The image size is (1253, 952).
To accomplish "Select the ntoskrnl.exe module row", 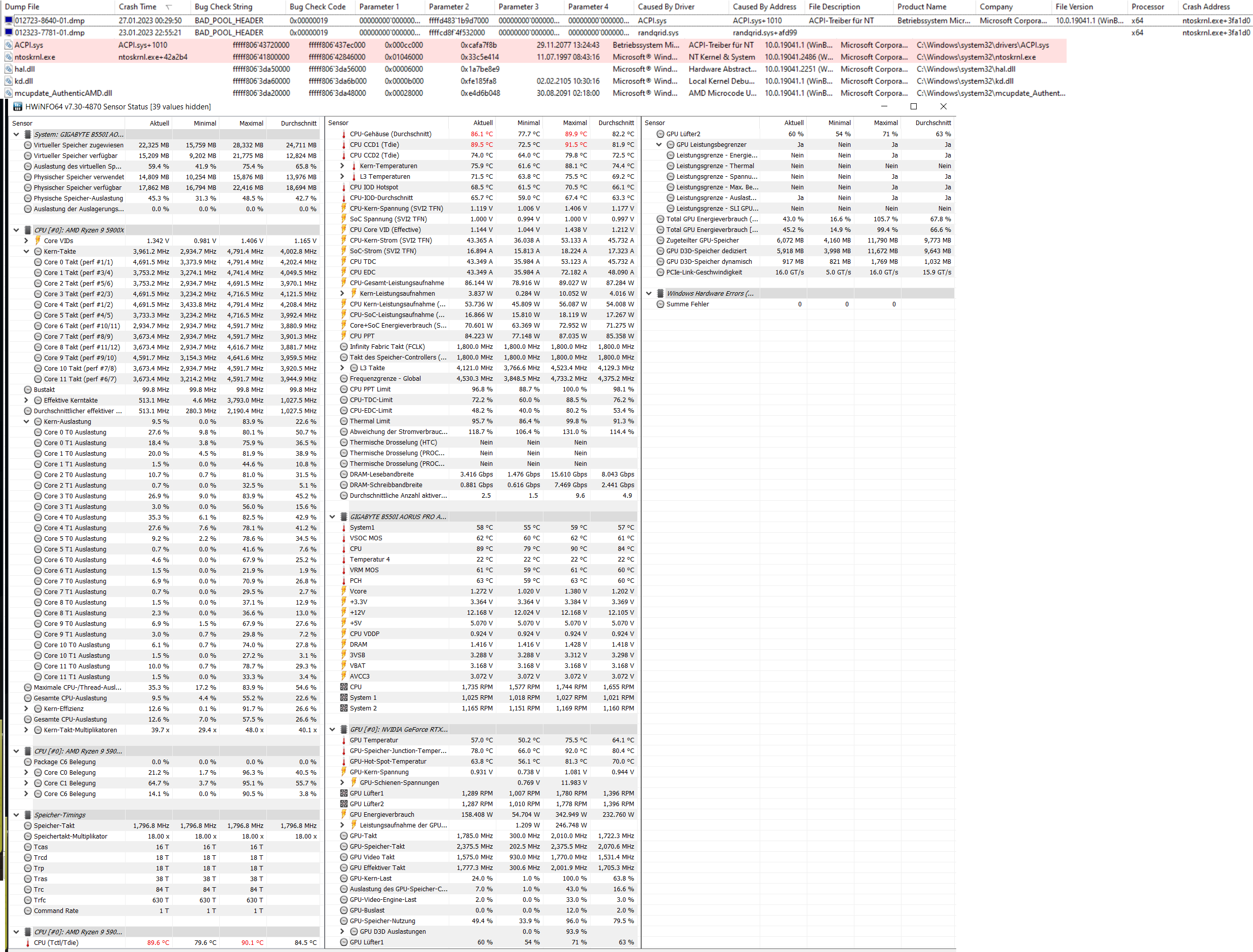I will point(34,57).
